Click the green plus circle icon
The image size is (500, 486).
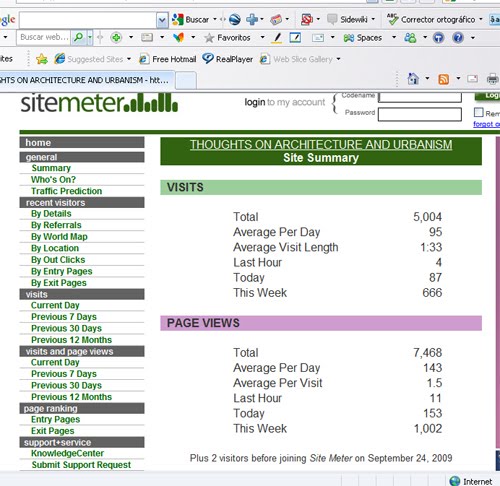point(116,37)
